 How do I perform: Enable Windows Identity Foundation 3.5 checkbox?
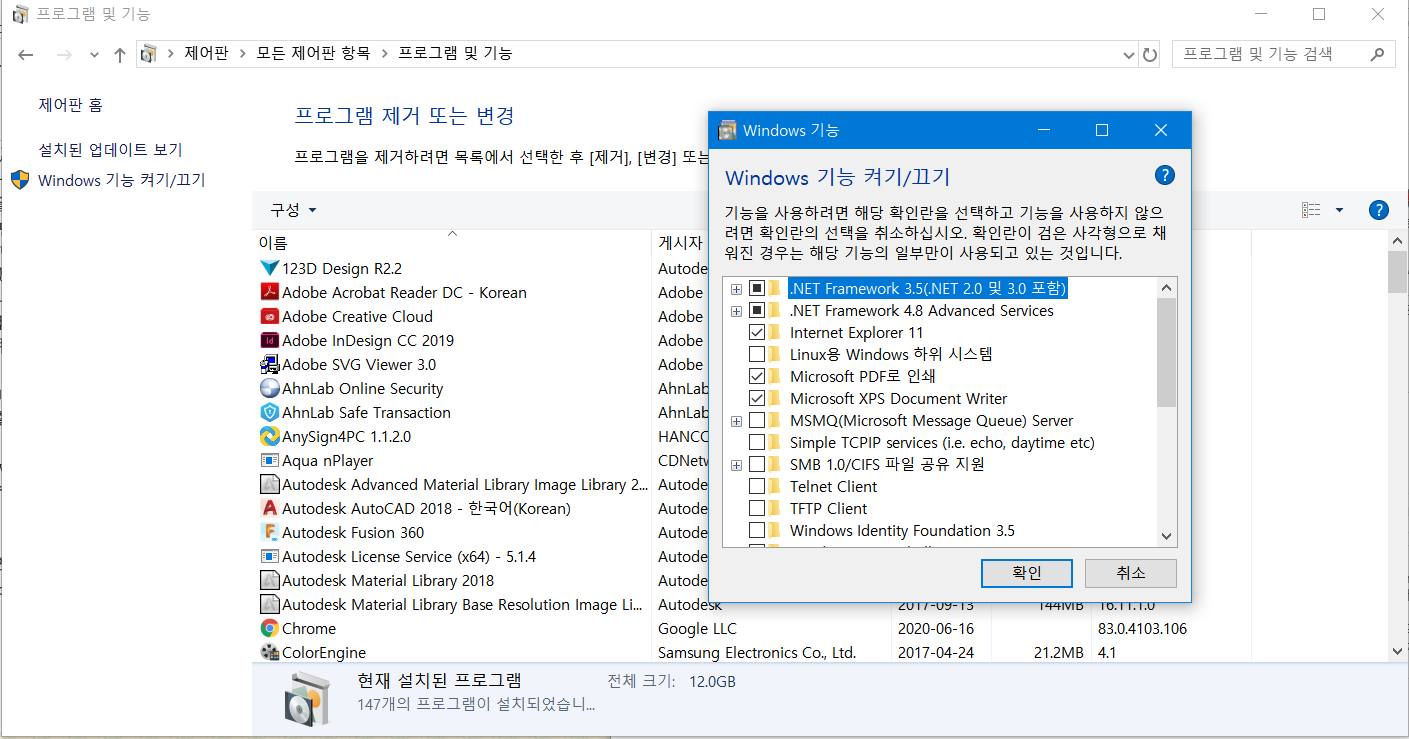pos(757,531)
